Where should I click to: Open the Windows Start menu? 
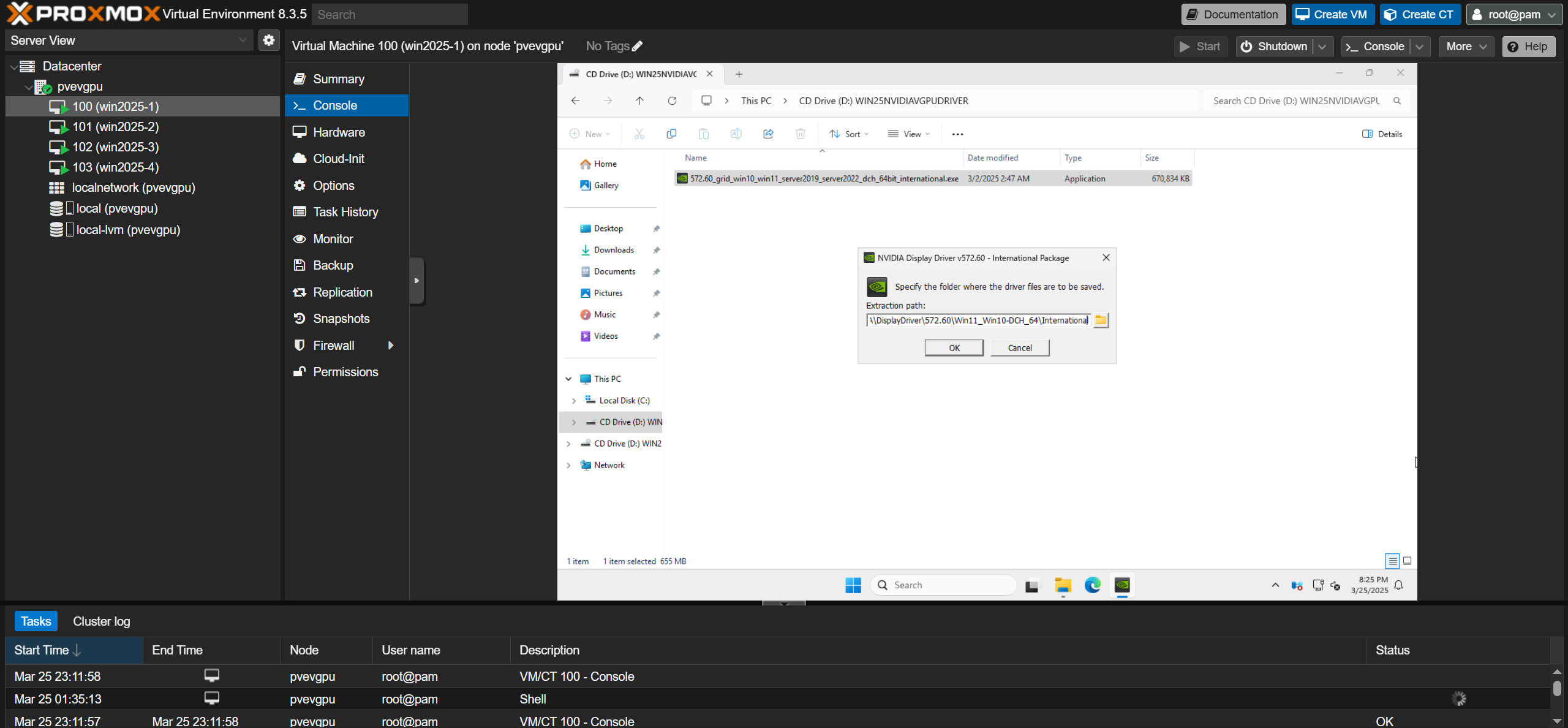coord(853,585)
